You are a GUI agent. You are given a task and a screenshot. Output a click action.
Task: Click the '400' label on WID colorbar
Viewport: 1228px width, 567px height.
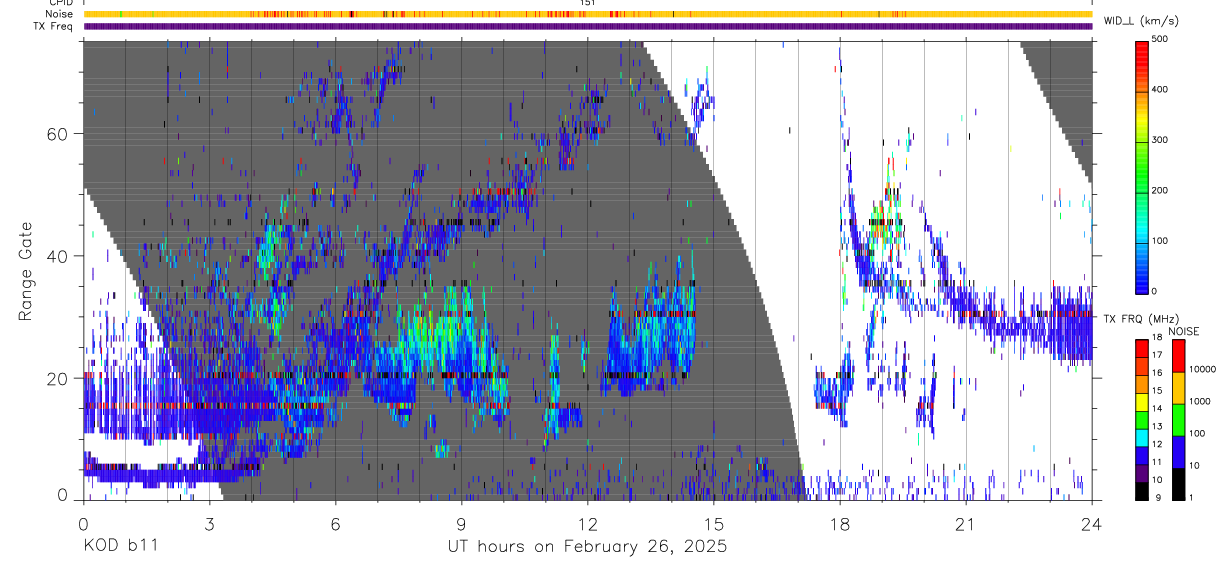1162,90
